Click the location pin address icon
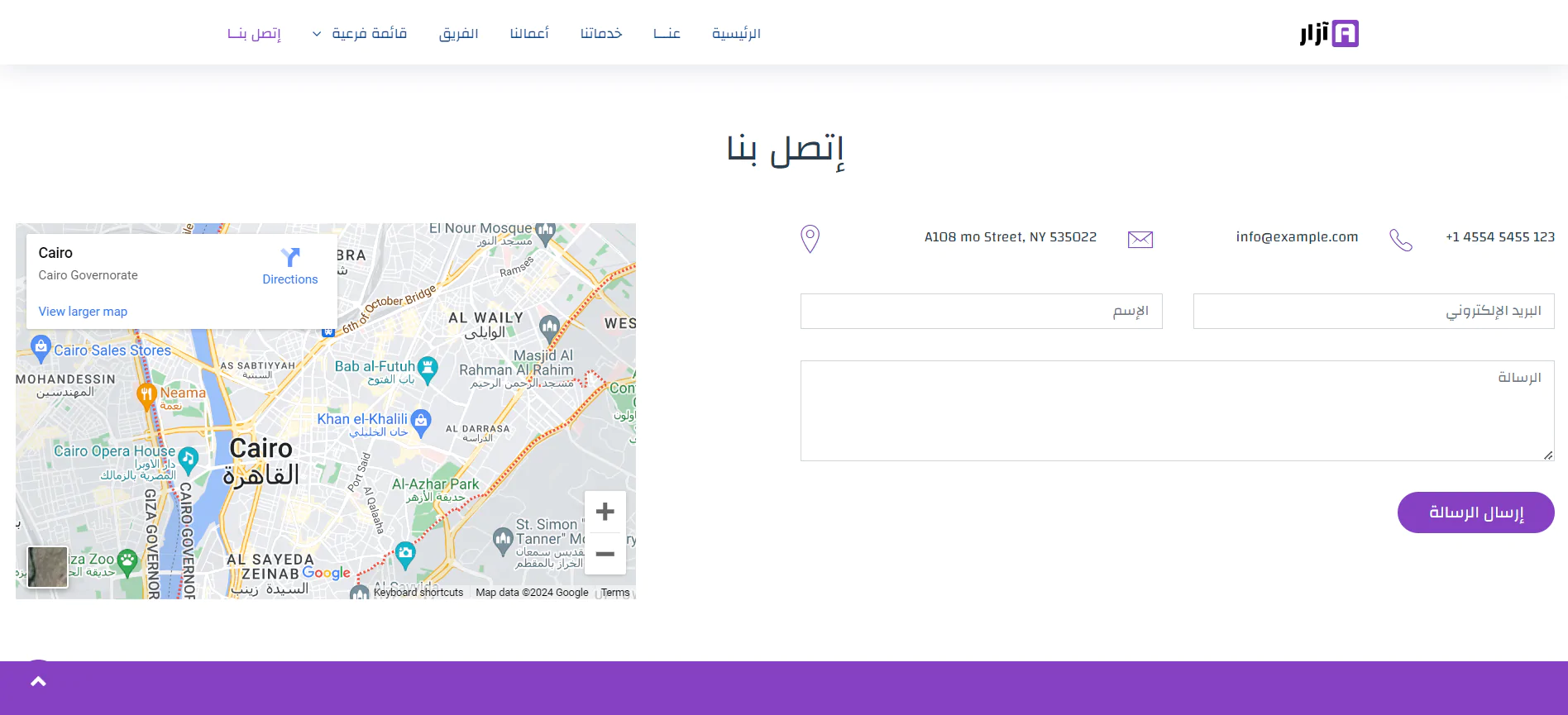The height and width of the screenshot is (715, 1568). pos(810,239)
